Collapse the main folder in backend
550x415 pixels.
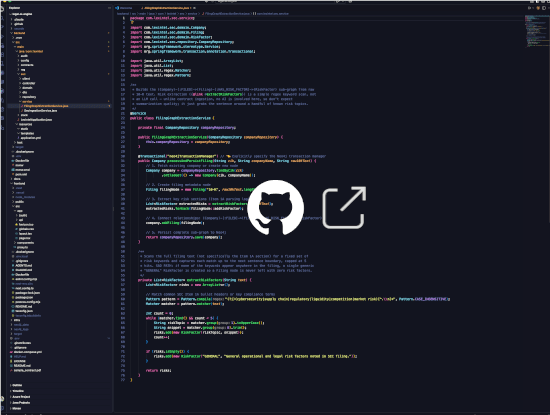tap(20, 47)
